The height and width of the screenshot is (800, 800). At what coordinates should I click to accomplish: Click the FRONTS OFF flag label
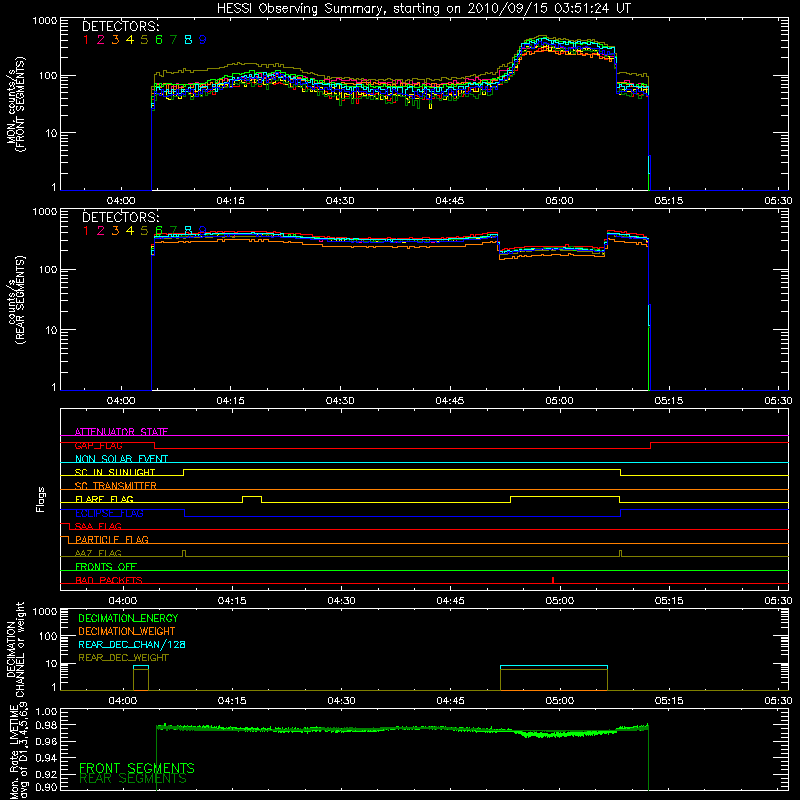[x=106, y=566]
